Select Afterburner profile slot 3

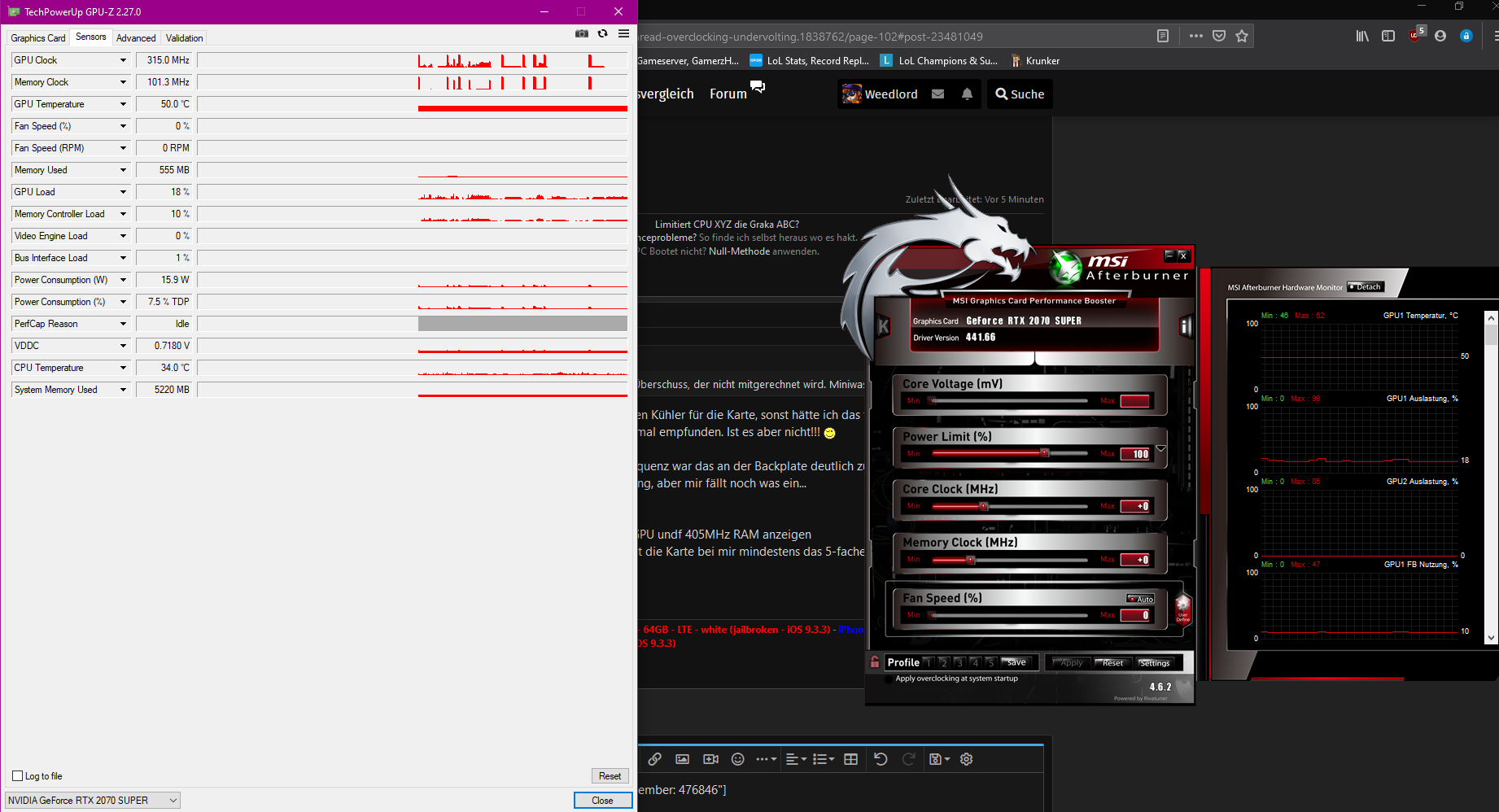coord(959,662)
